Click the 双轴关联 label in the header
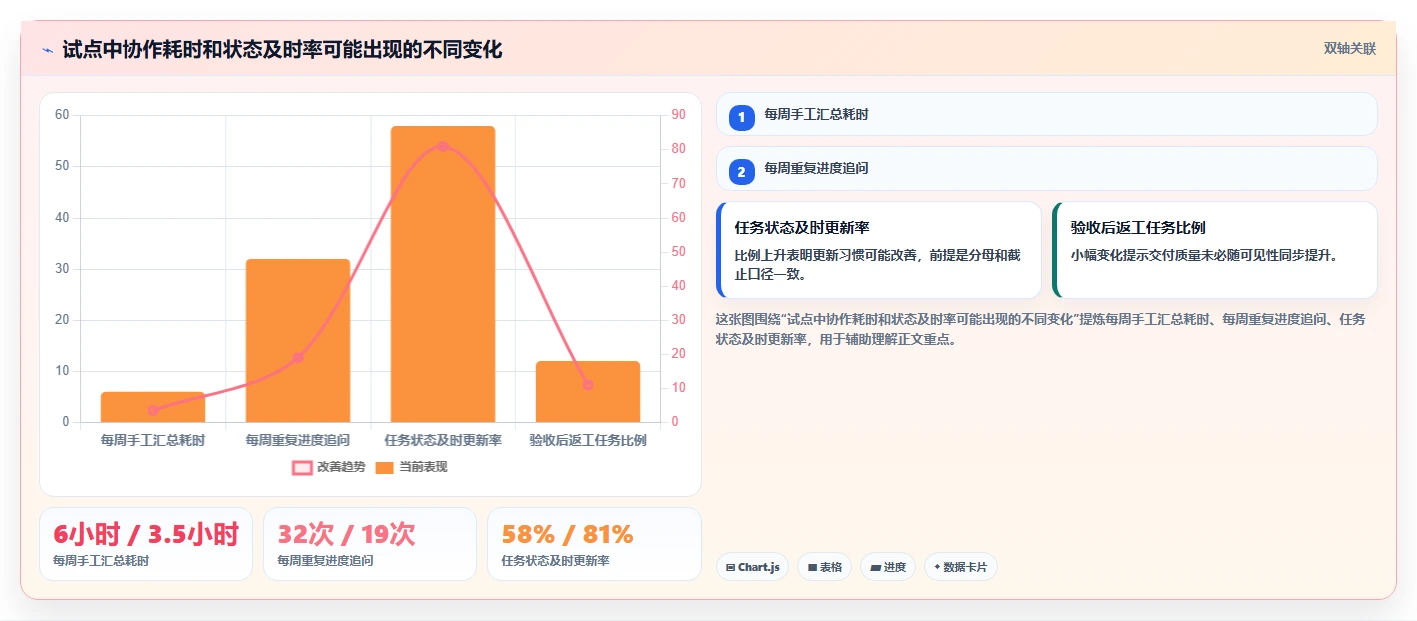Screen dimensions: 1417x621 [x=1350, y=48]
